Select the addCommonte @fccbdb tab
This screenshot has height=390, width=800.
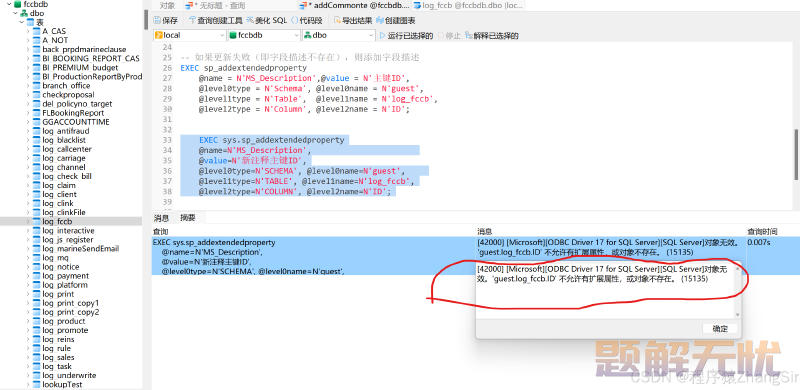[355, 6]
